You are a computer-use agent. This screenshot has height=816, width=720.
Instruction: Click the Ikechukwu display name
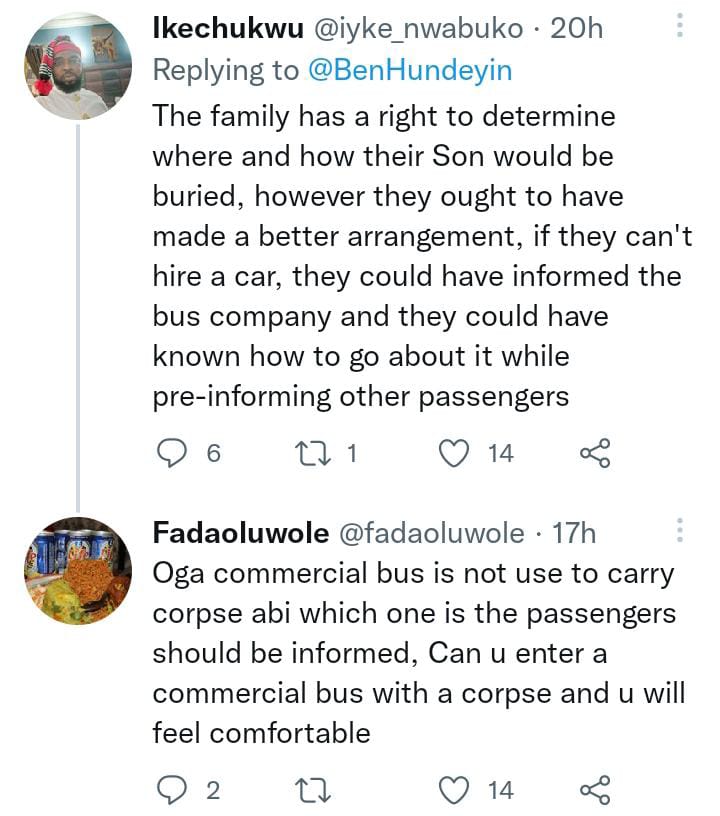(x=229, y=30)
